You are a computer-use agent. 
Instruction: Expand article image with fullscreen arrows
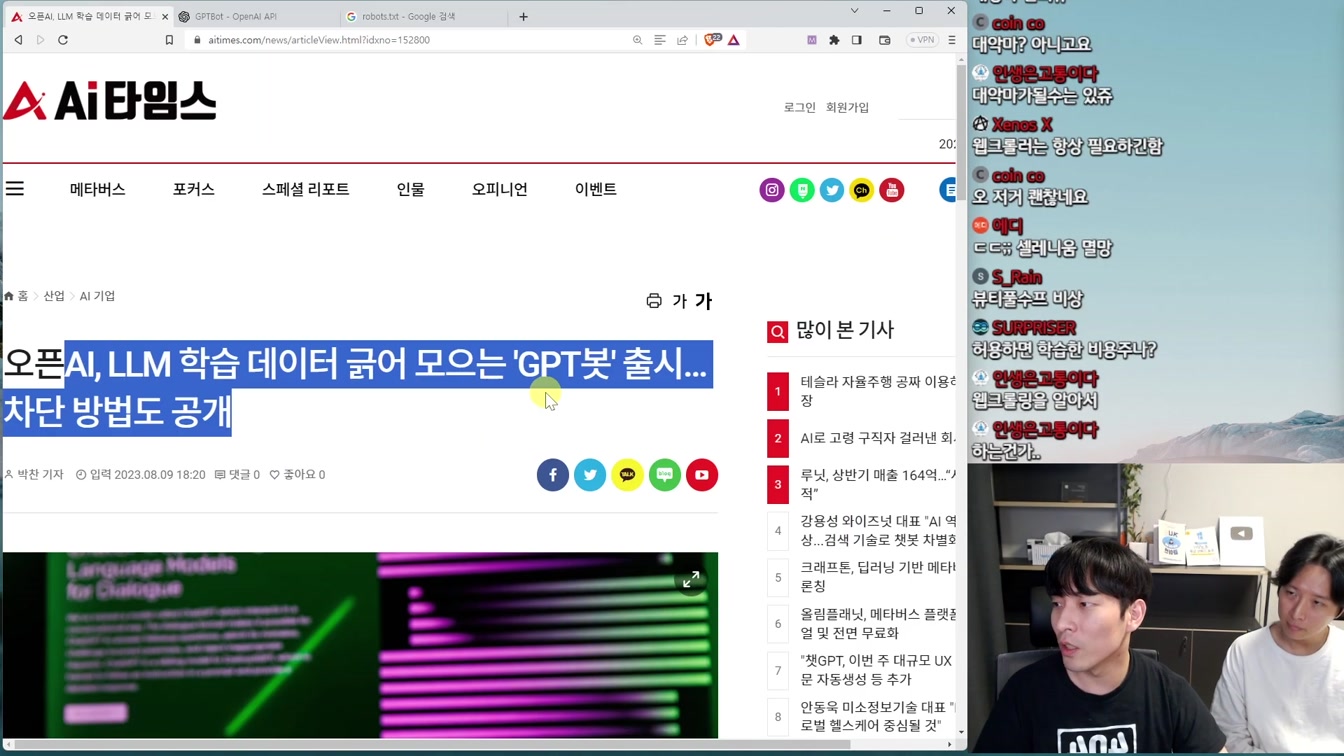pos(691,580)
